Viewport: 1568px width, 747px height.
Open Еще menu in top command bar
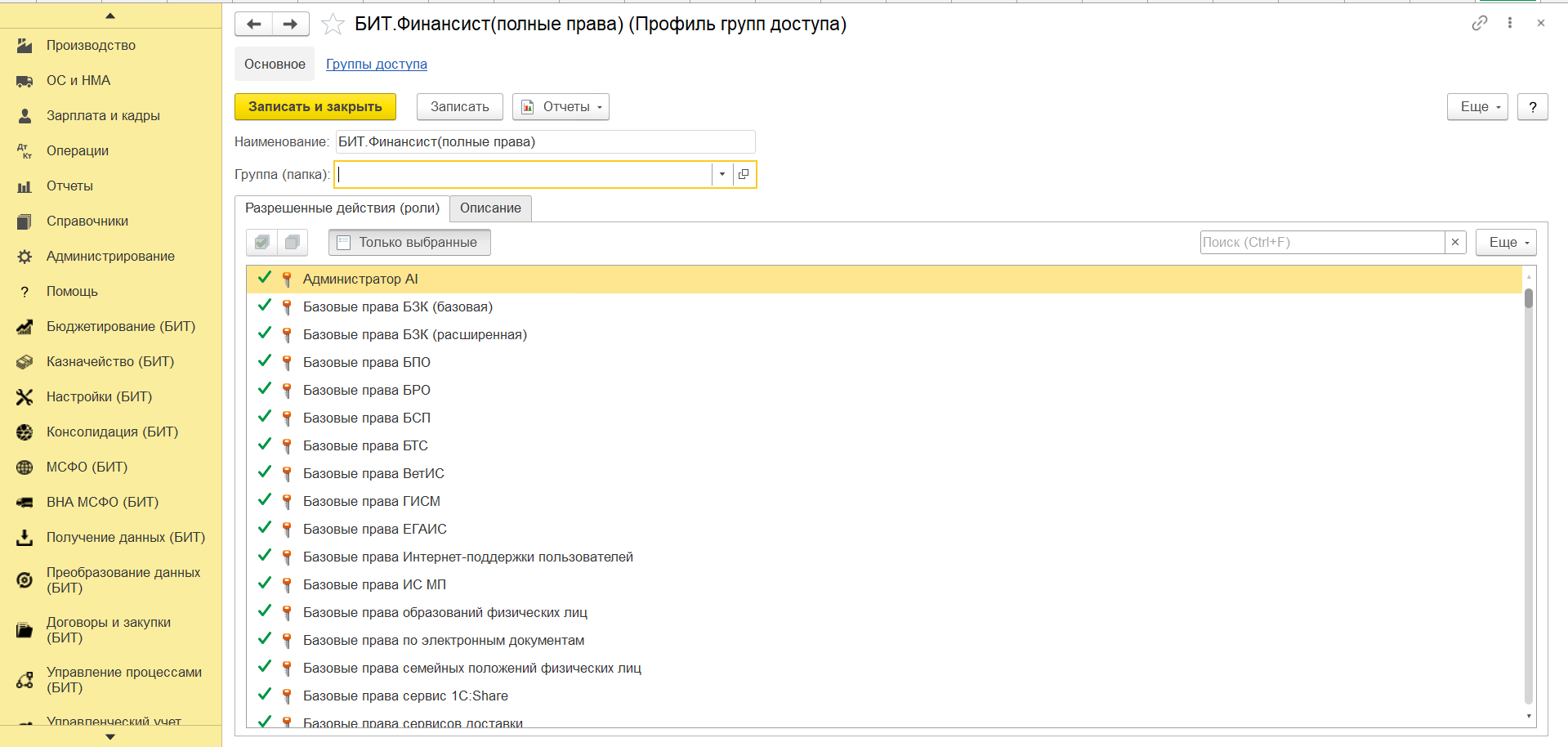1477,107
